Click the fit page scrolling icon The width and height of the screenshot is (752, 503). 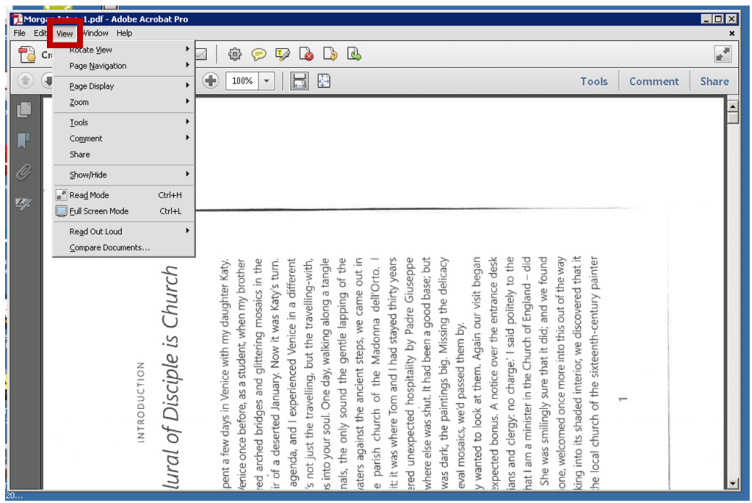coord(299,81)
